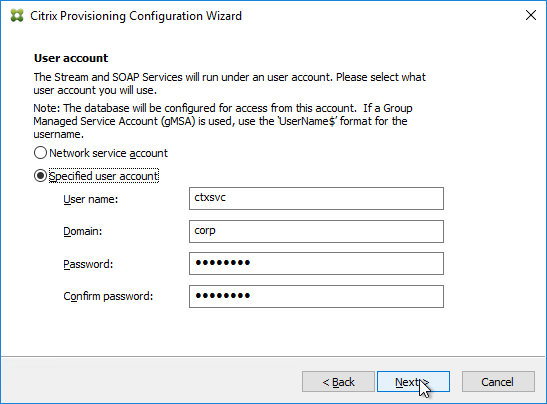Click the 'Domain:' label text
The width and height of the screenshot is (547, 404).
tap(83, 231)
